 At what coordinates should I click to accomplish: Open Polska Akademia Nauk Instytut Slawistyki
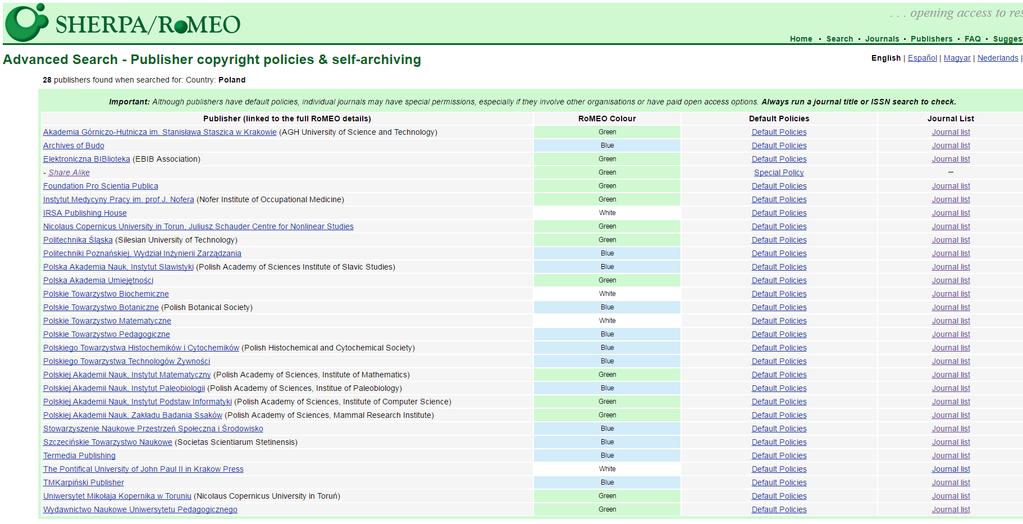coord(118,267)
